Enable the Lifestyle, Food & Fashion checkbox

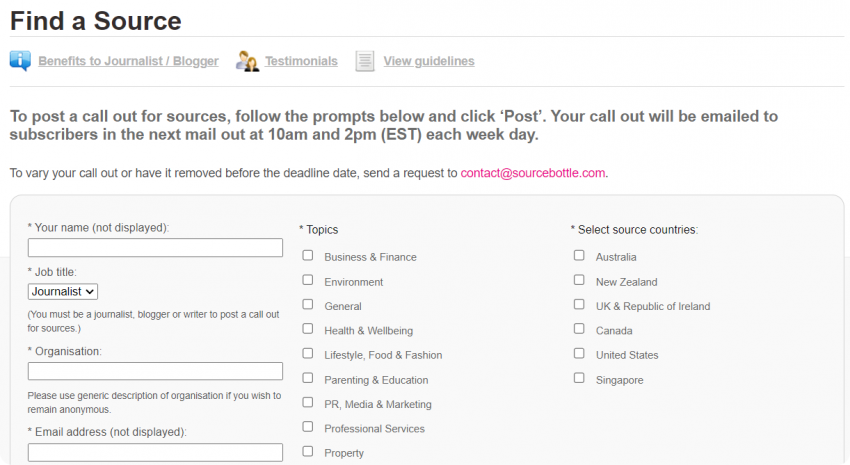point(308,353)
